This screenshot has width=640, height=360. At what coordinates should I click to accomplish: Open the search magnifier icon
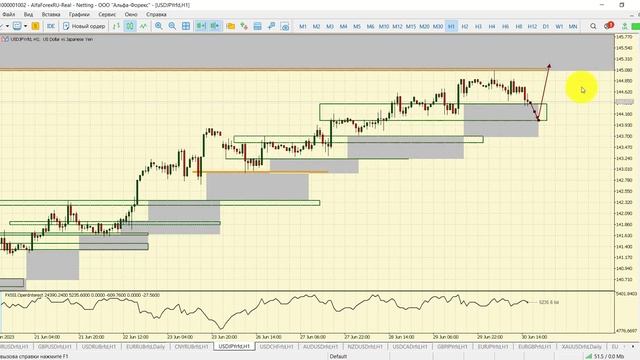pos(593,26)
